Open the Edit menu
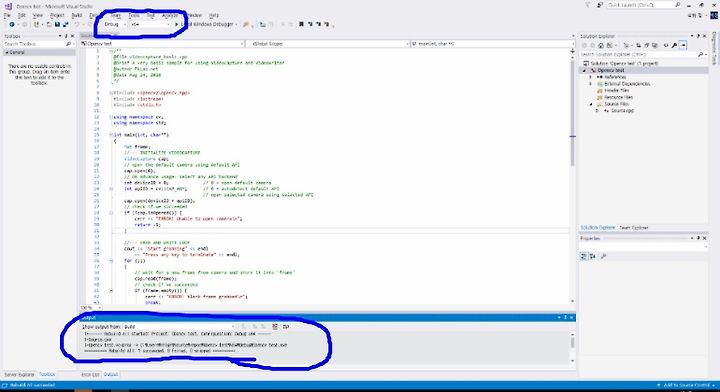 [x=22, y=15]
